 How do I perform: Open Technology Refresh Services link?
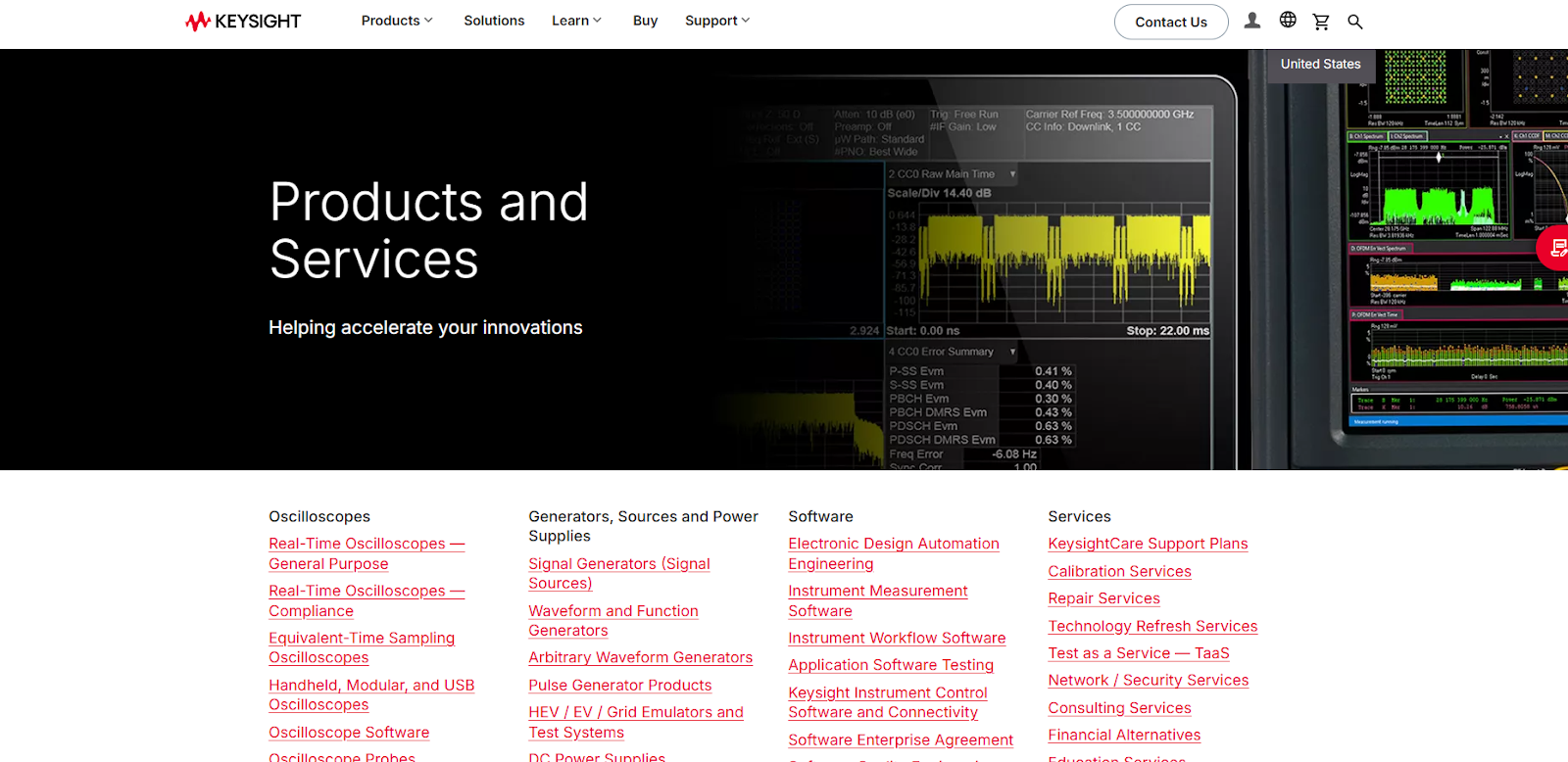click(1152, 626)
